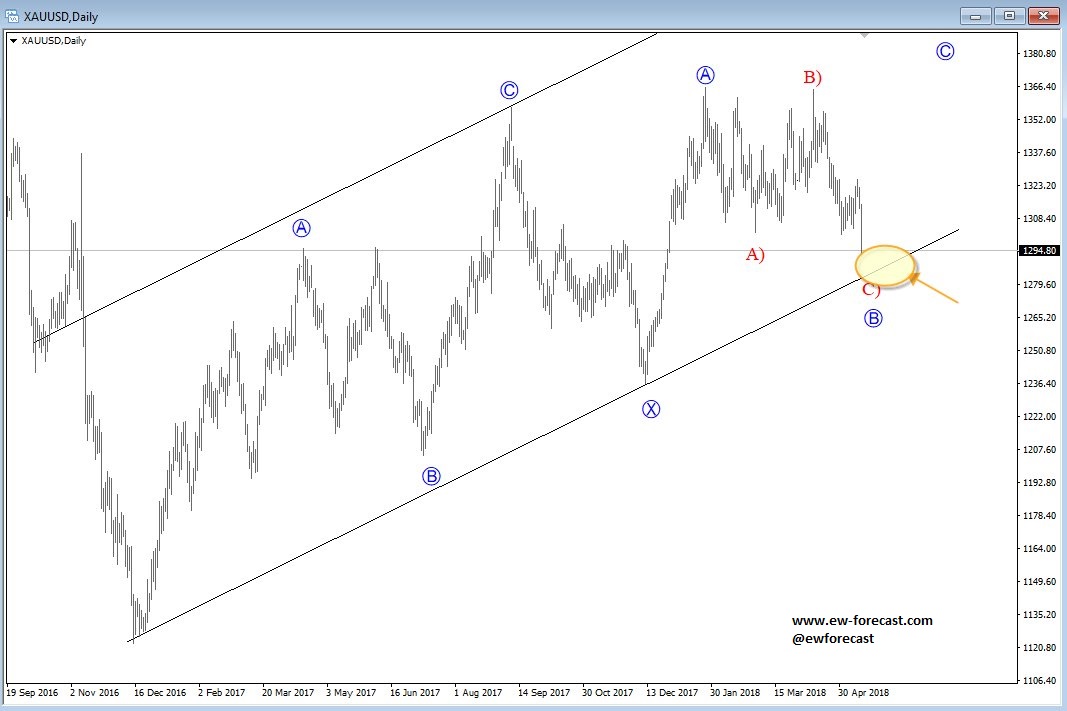The height and width of the screenshot is (711, 1067).
Task: Select the circled C label beside 1380.80
Action: point(945,51)
